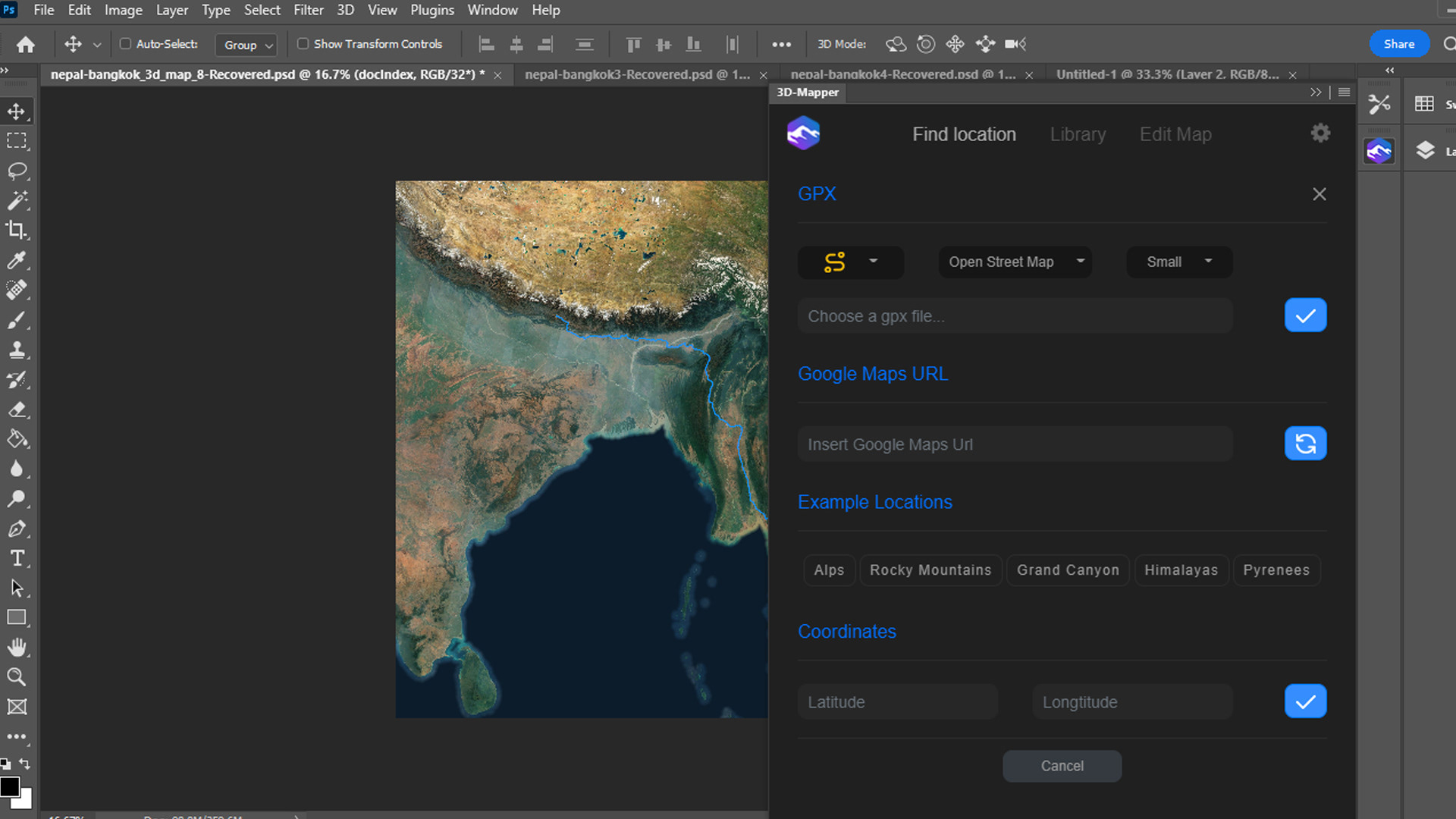
Task: Open the Group auto-select dropdown
Action: point(246,45)
